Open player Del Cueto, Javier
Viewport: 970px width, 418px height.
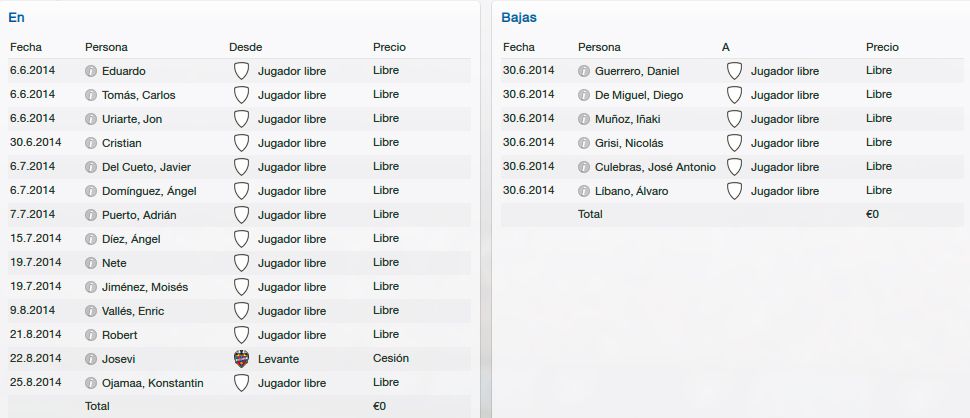[x=147, y=167]
